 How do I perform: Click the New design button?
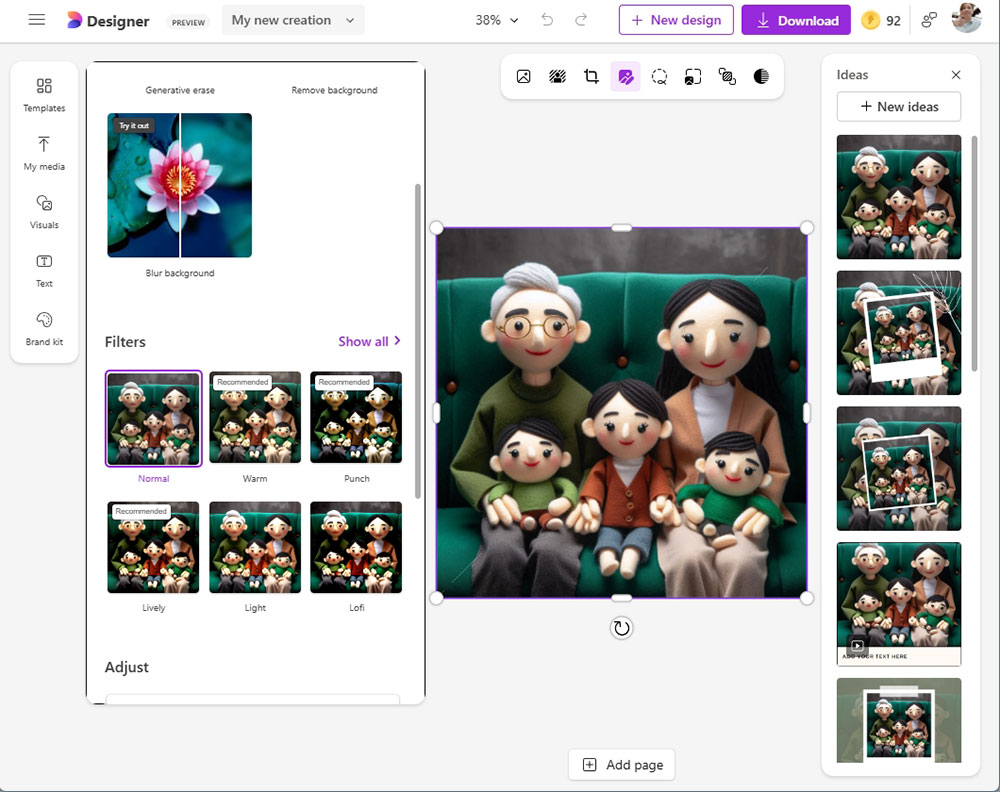[x=676, y=20]
